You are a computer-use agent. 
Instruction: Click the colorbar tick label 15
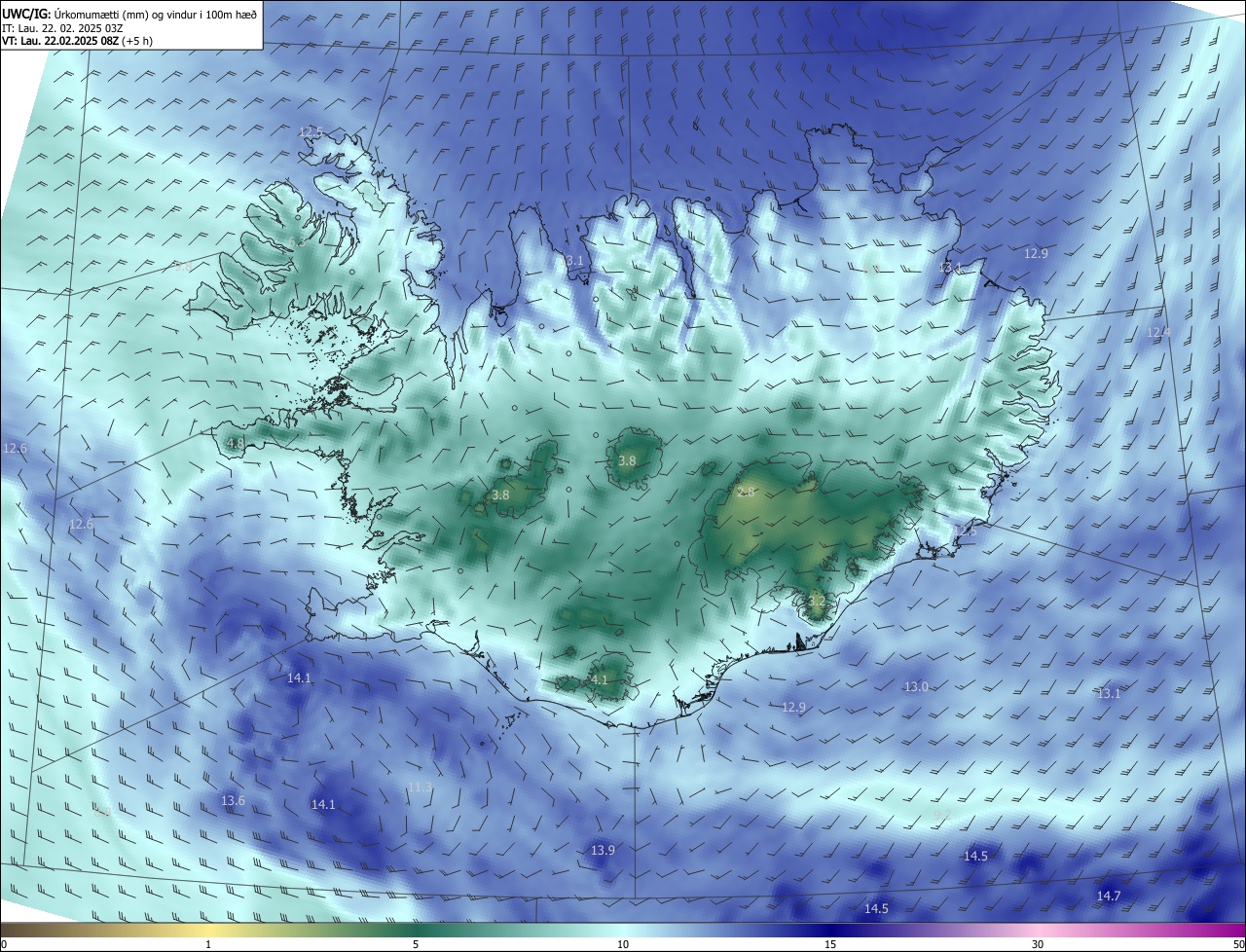click(x=830, y=944)
